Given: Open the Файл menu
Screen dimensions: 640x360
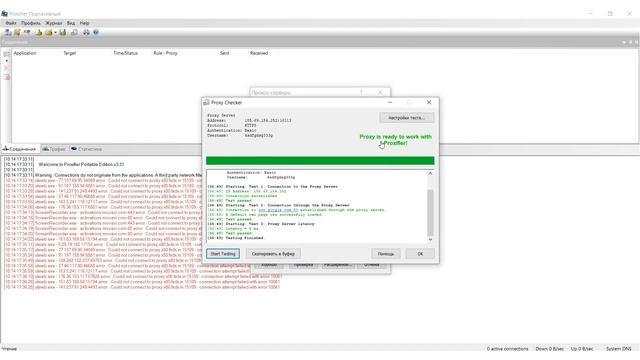Looking at the screenshot, I should click(11, 23).
